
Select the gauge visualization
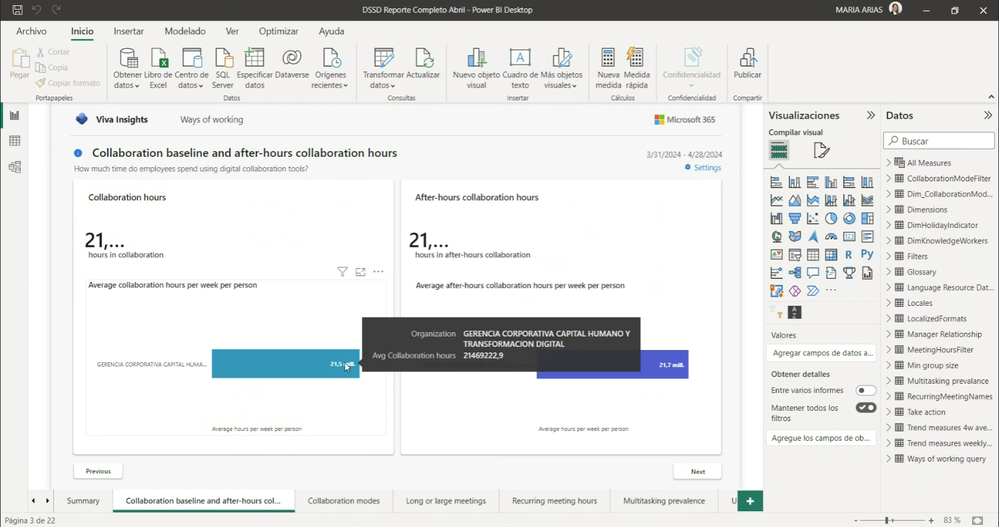click(x=831, y=236)
